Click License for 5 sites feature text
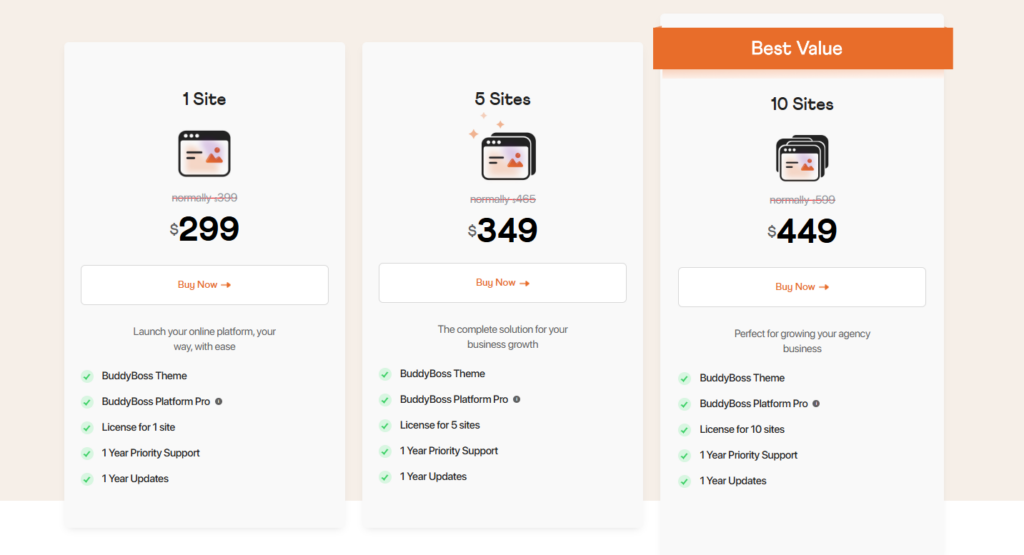The width and height of the screenshot is (1024, 555). (440, 425)
